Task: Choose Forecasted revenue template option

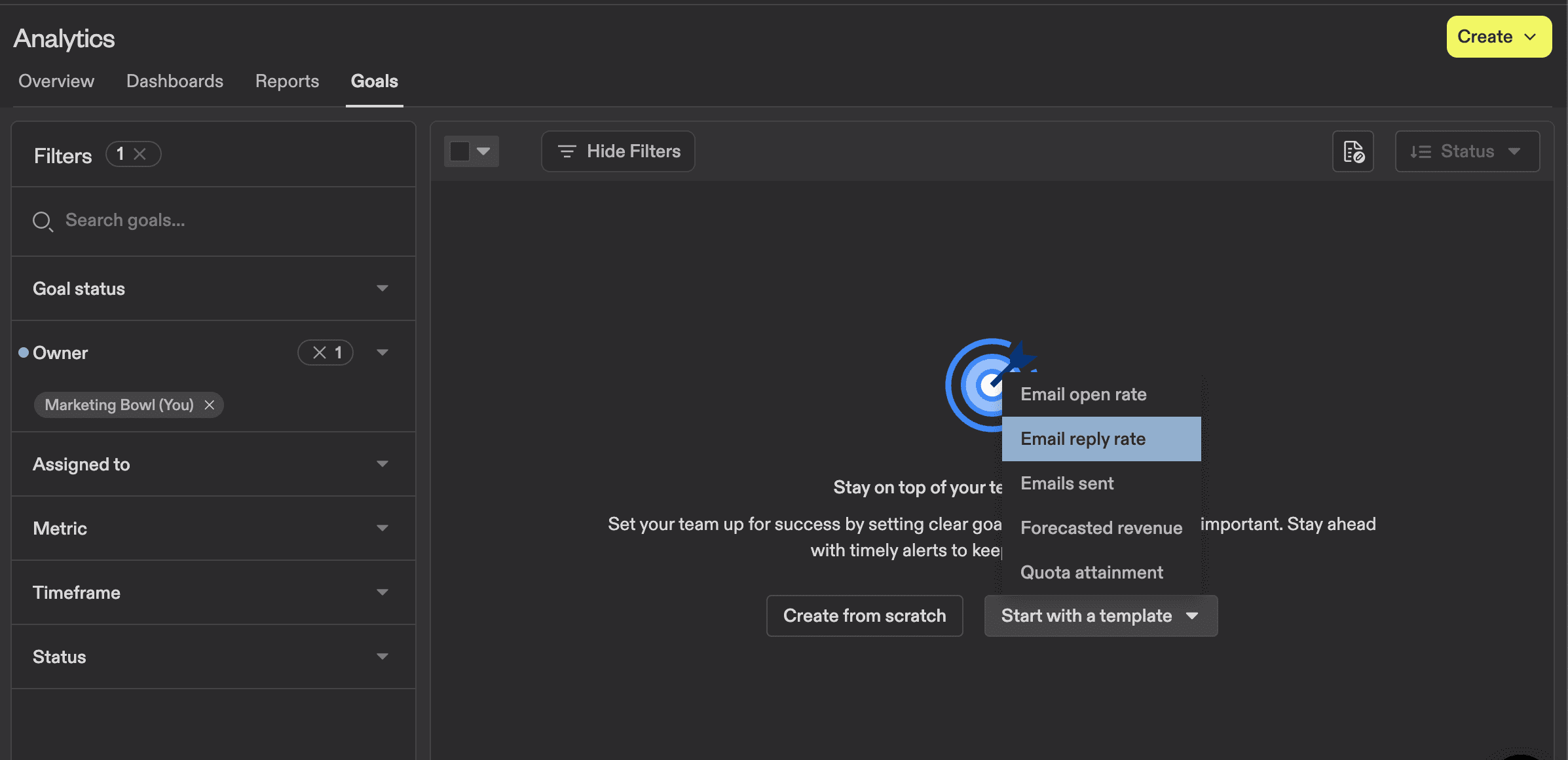Action: point(1100,528)
